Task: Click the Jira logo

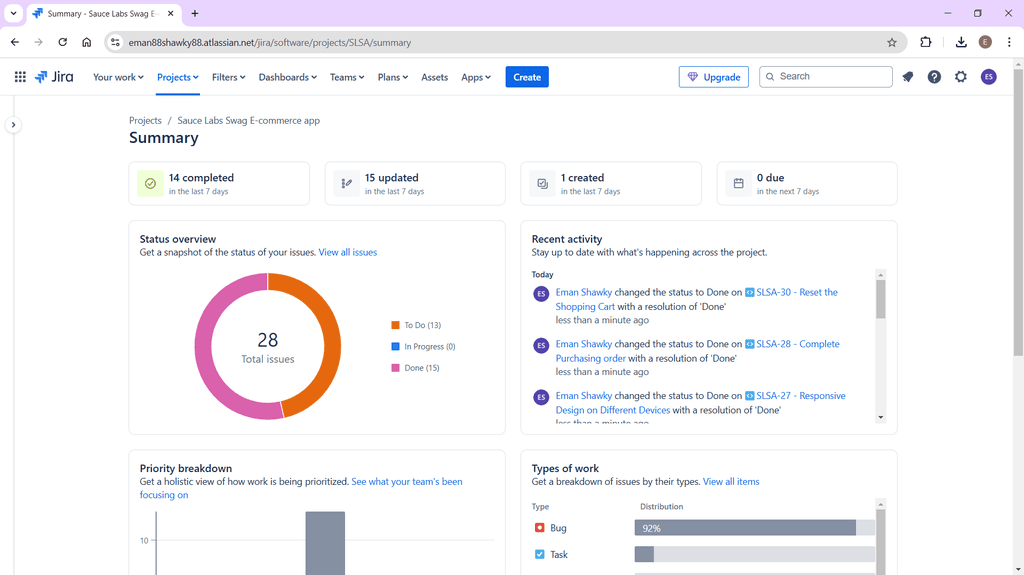Action: coord(54,77)
